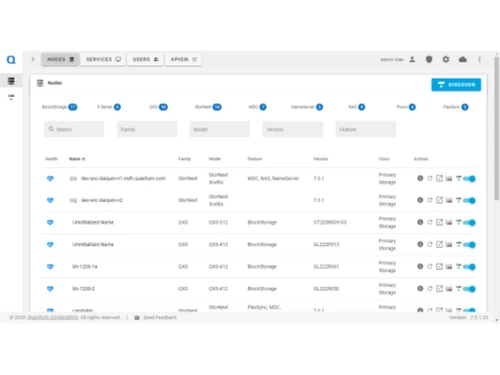This screenshot has height=375, width=500.
Task: Open Quantum Corporation footer link
Action: pos(53,317)
